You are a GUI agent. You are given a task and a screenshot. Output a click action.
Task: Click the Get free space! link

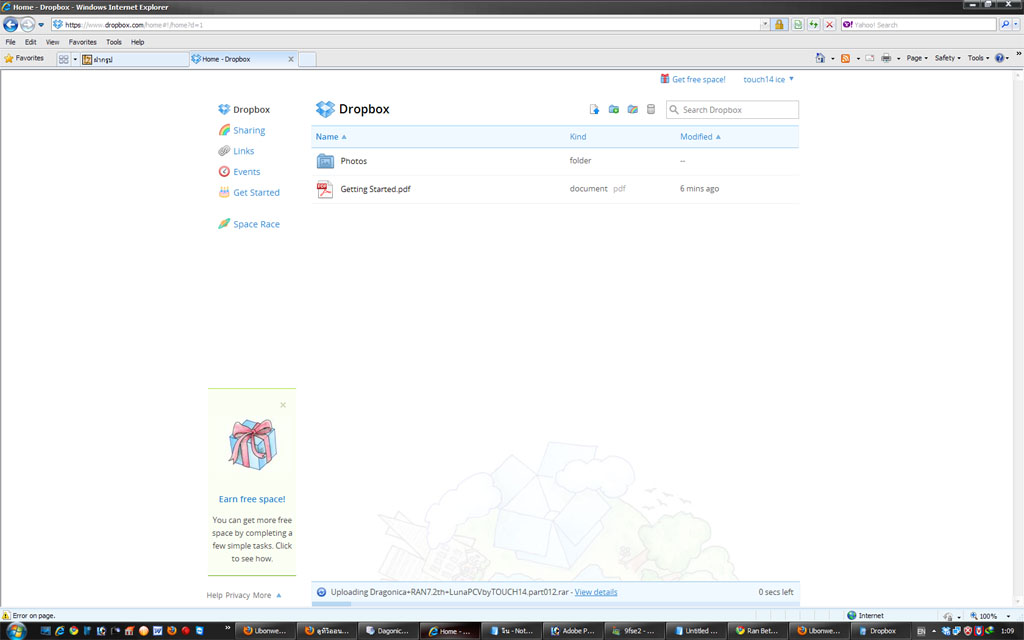(693, 79)
